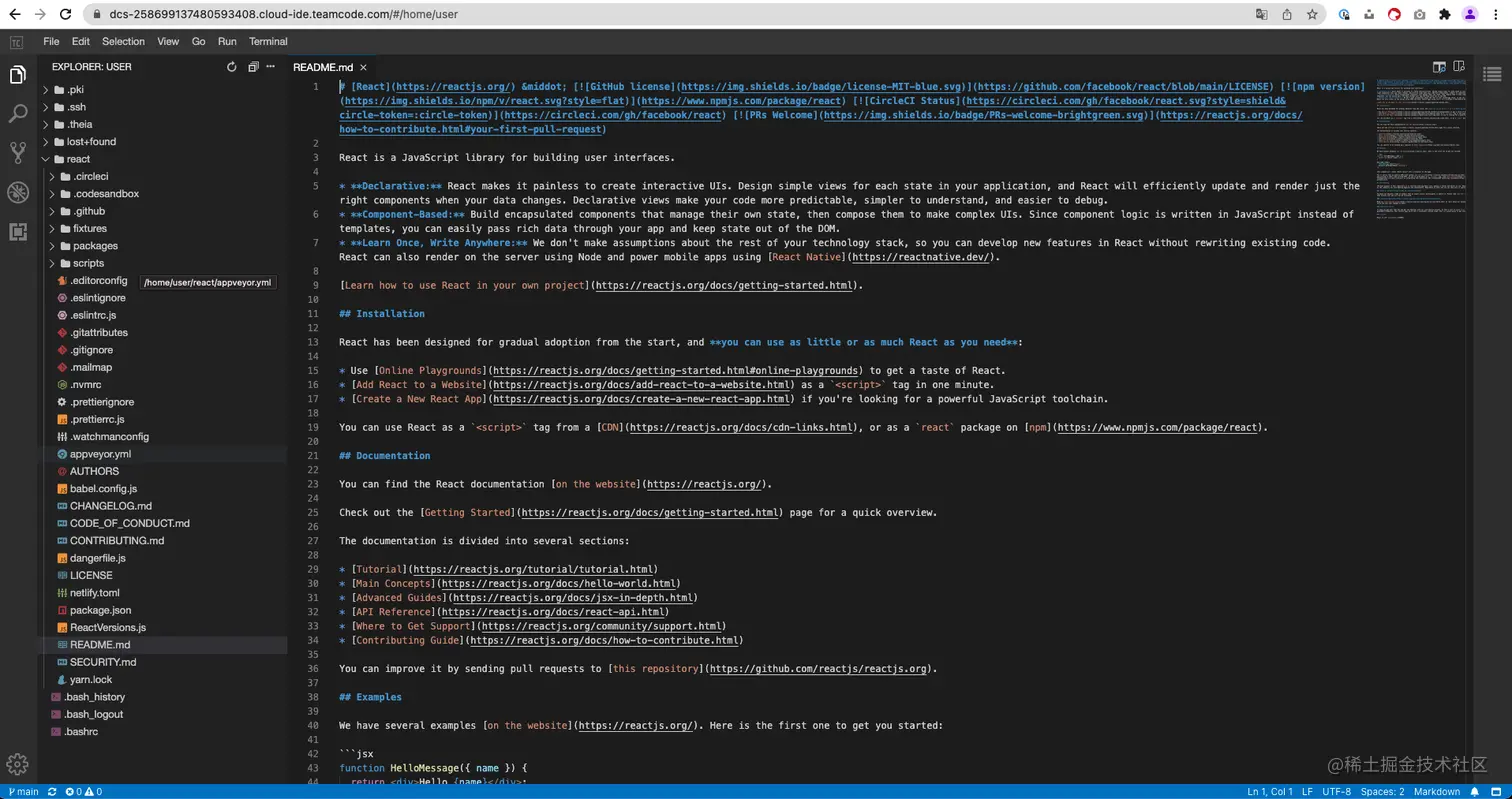Open the File menu
The width and height of the screenshot is (1512, 799).
tap(51, 42)
